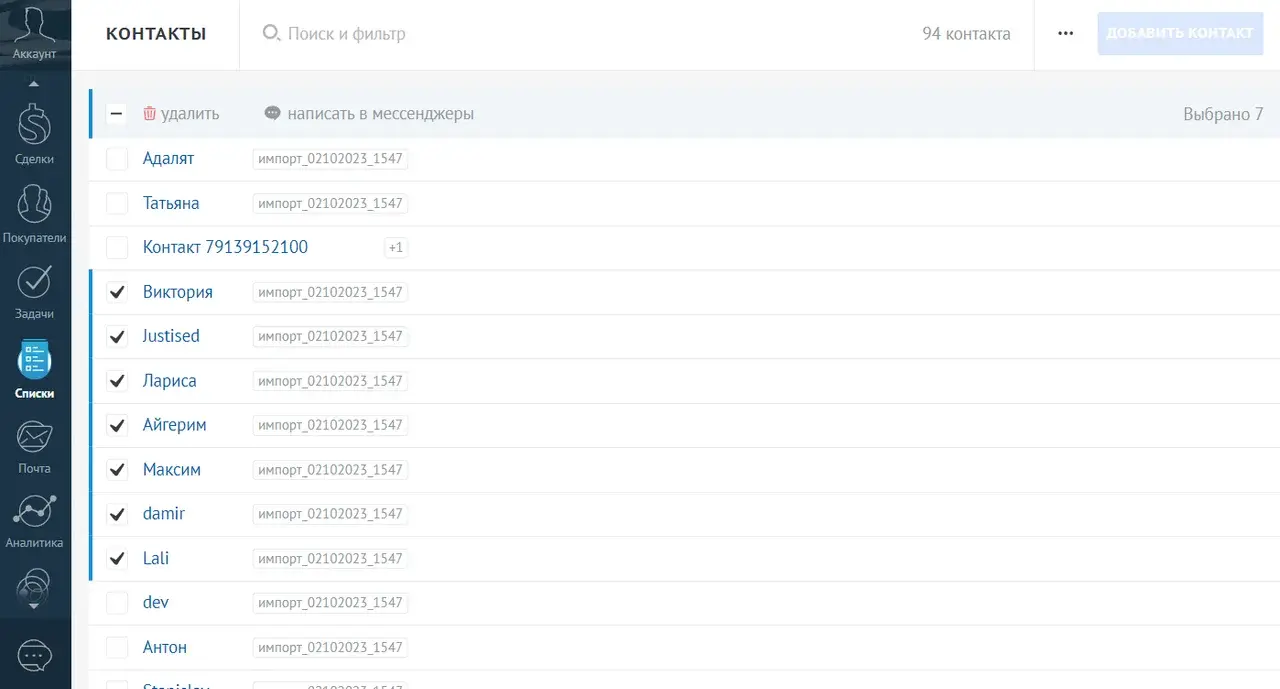Open Контакт 79139152100 entry
Screen dimensions: 1280x689
click(x=225, y=247)
